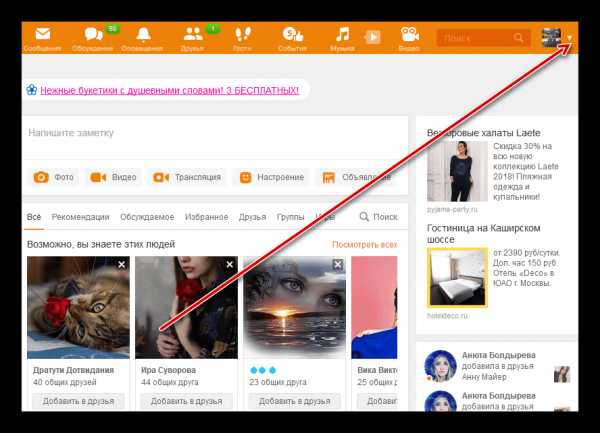The height and width of the screenshot is (433, 600).
Task: Open Messages envelope icon in top bar
Action: point(42,34)
